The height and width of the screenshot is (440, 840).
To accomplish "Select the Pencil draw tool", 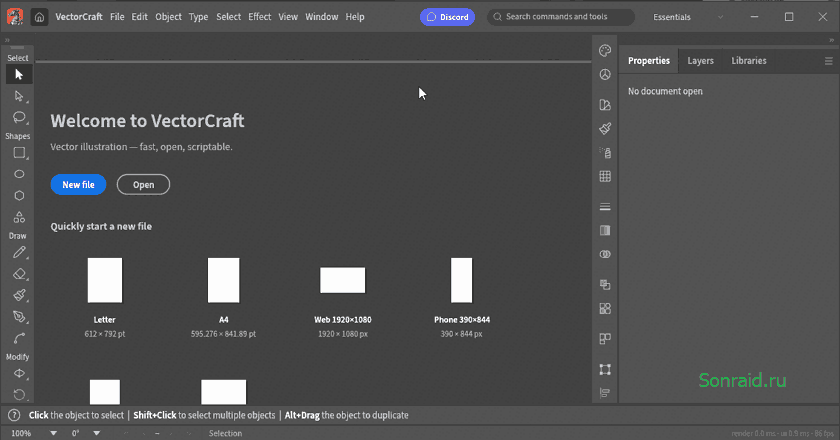I will pos(19,252).
